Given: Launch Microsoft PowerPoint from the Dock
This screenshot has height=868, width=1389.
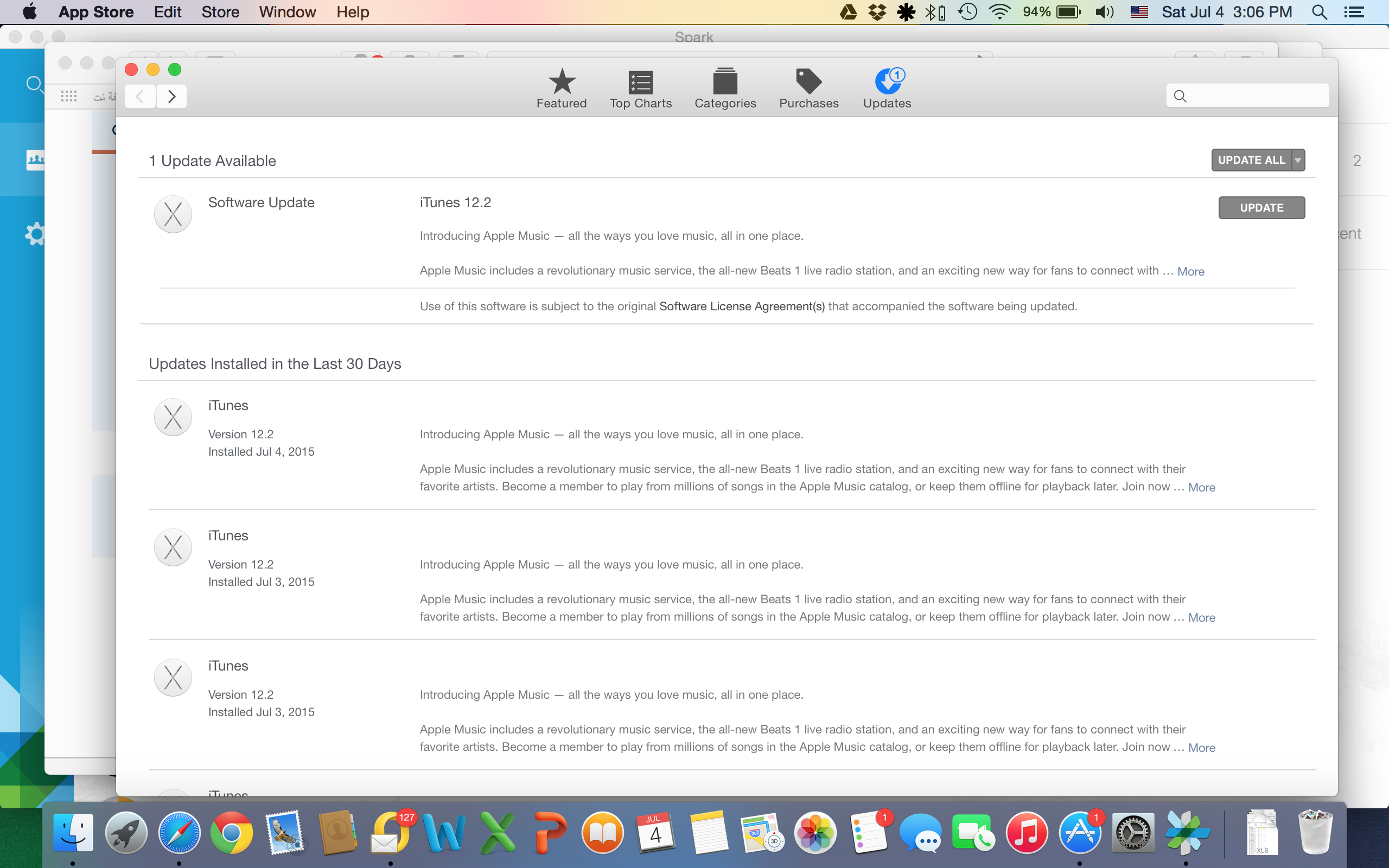Looking at the screenshot, I should (x=550, y=832).
